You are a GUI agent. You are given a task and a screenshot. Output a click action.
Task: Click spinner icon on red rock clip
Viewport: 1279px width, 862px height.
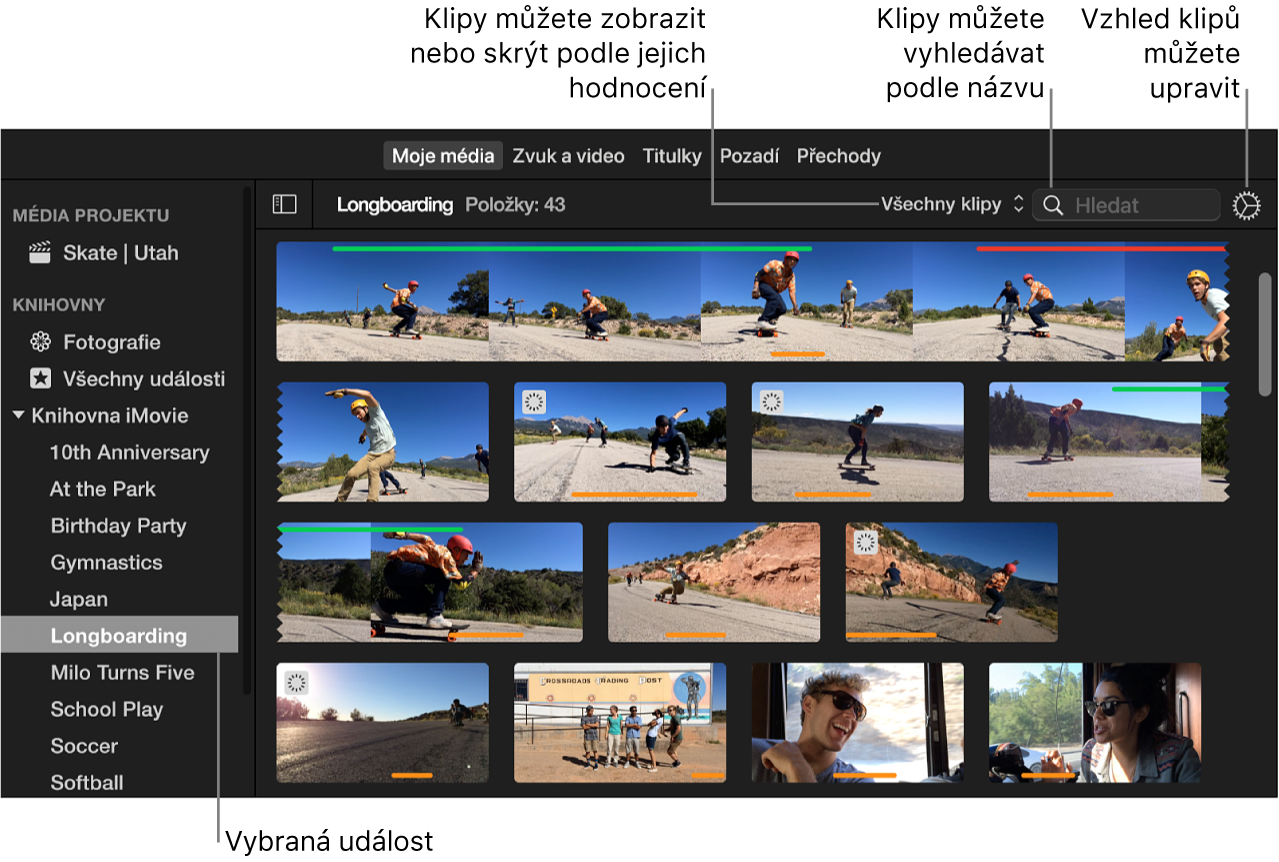tap(866, 542)
